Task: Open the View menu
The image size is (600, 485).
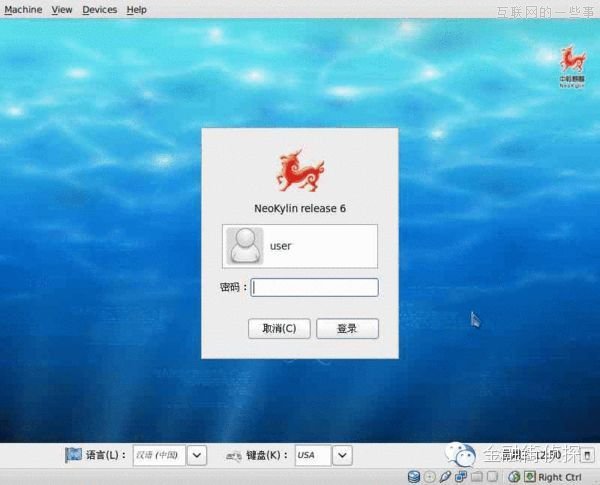Action: [x=62, y=9]
